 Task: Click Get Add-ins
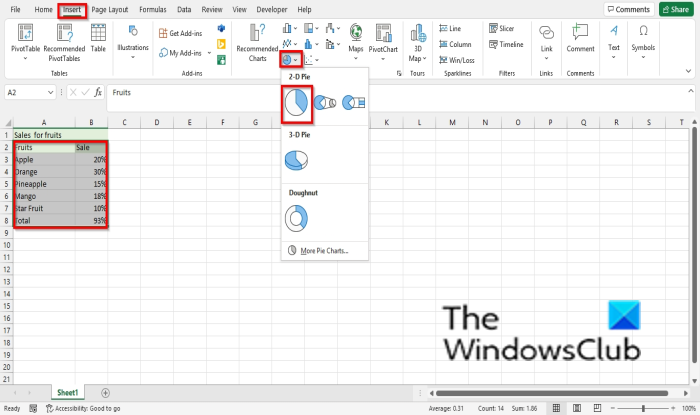coord(181,33)
